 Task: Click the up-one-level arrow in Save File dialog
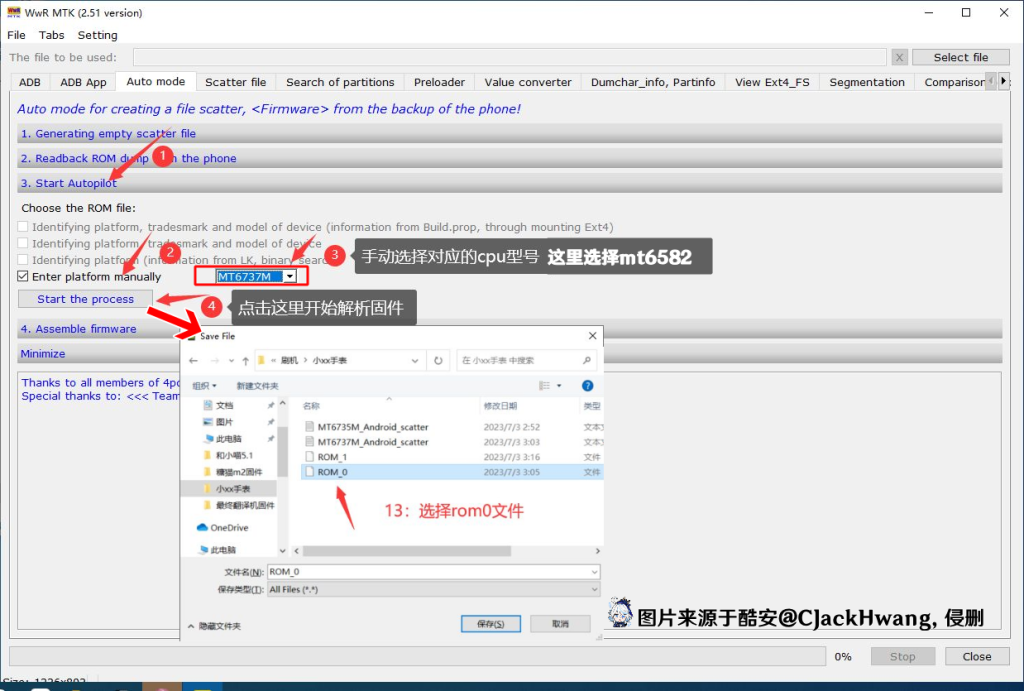click(x=246, y=360)
